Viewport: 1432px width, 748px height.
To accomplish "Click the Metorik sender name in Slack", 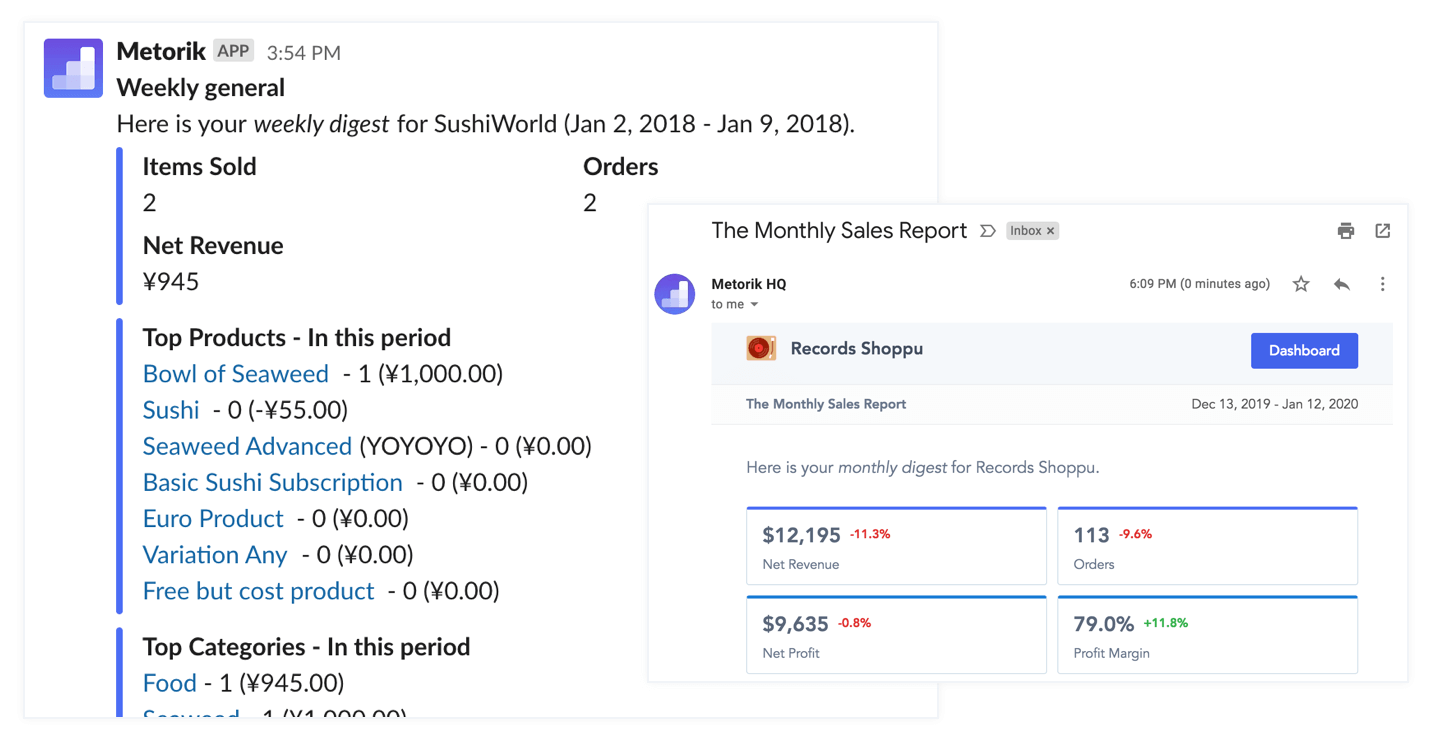I will 161,51.
